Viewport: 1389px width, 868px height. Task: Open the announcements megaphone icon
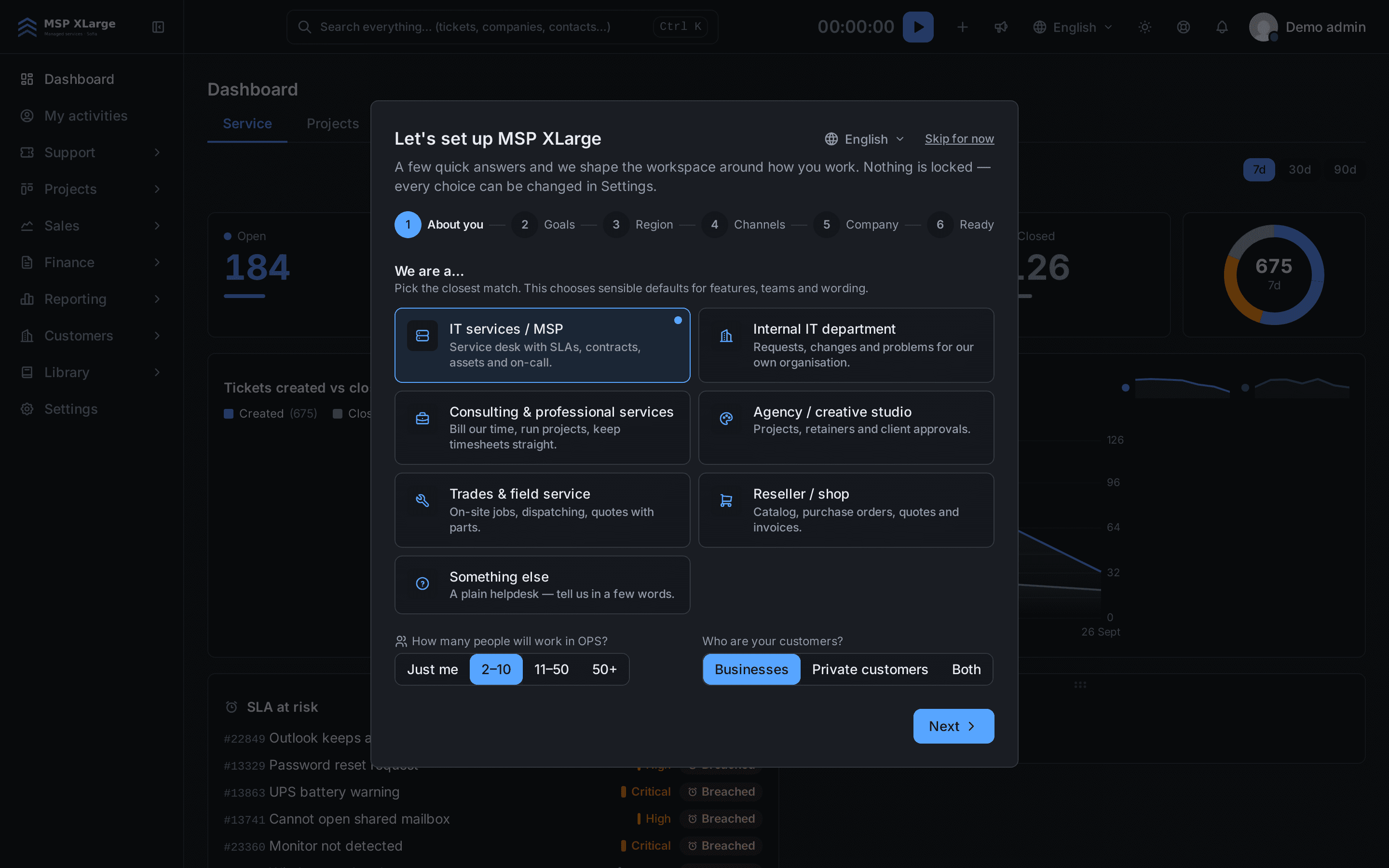[x=1001, y=27]
